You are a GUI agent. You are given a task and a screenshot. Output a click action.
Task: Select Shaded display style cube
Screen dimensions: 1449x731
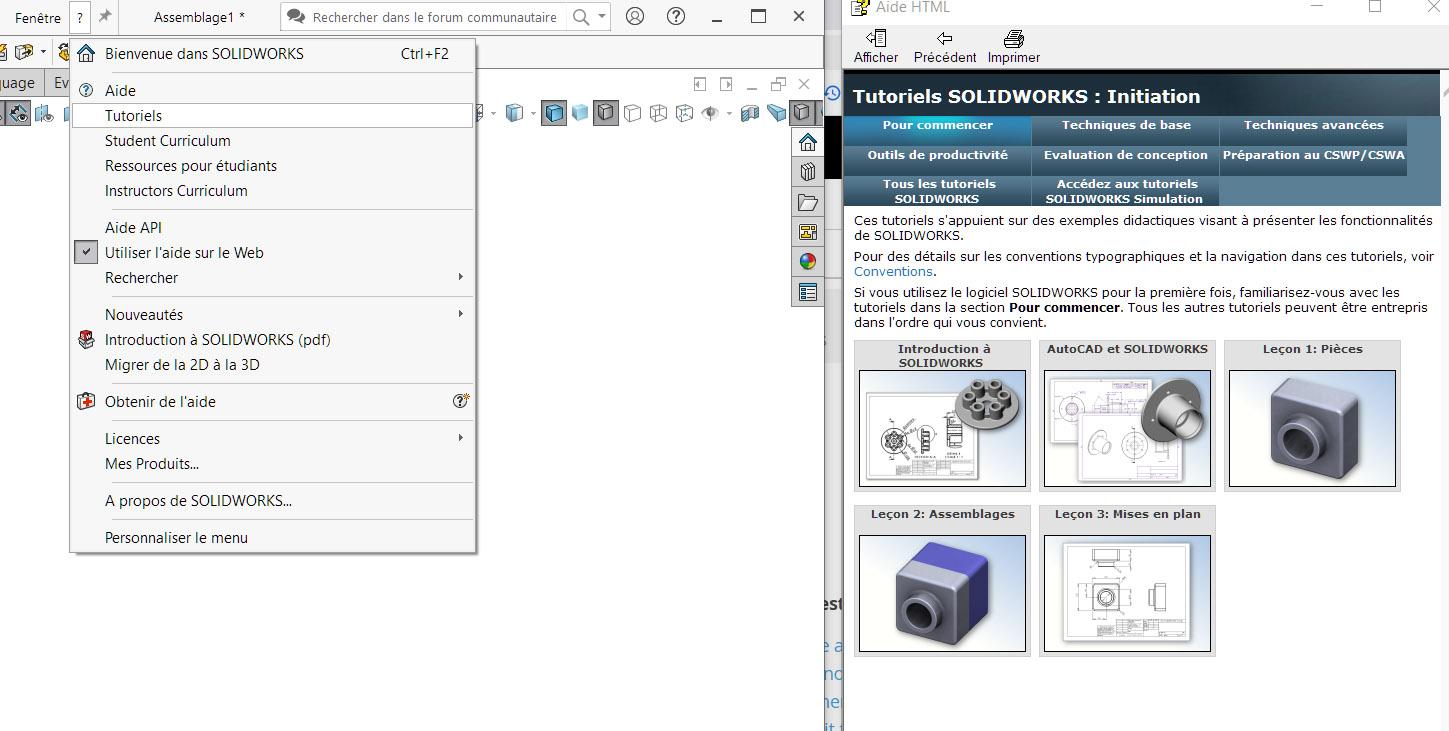coord(580,113)
